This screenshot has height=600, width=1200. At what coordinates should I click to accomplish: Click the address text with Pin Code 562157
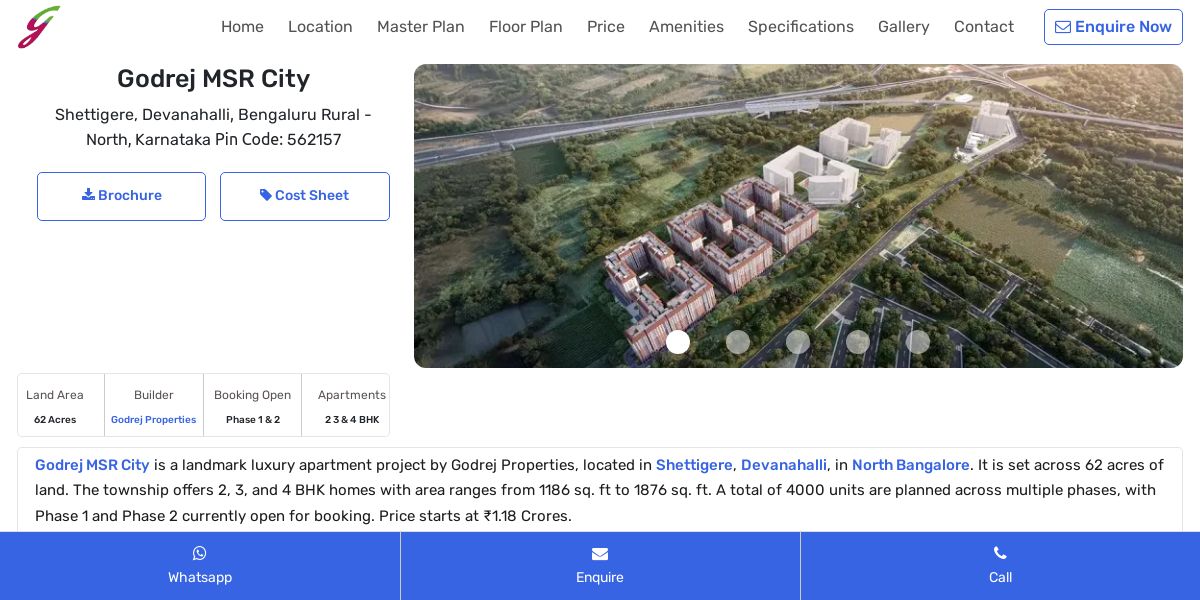click(x=213, y=127)
